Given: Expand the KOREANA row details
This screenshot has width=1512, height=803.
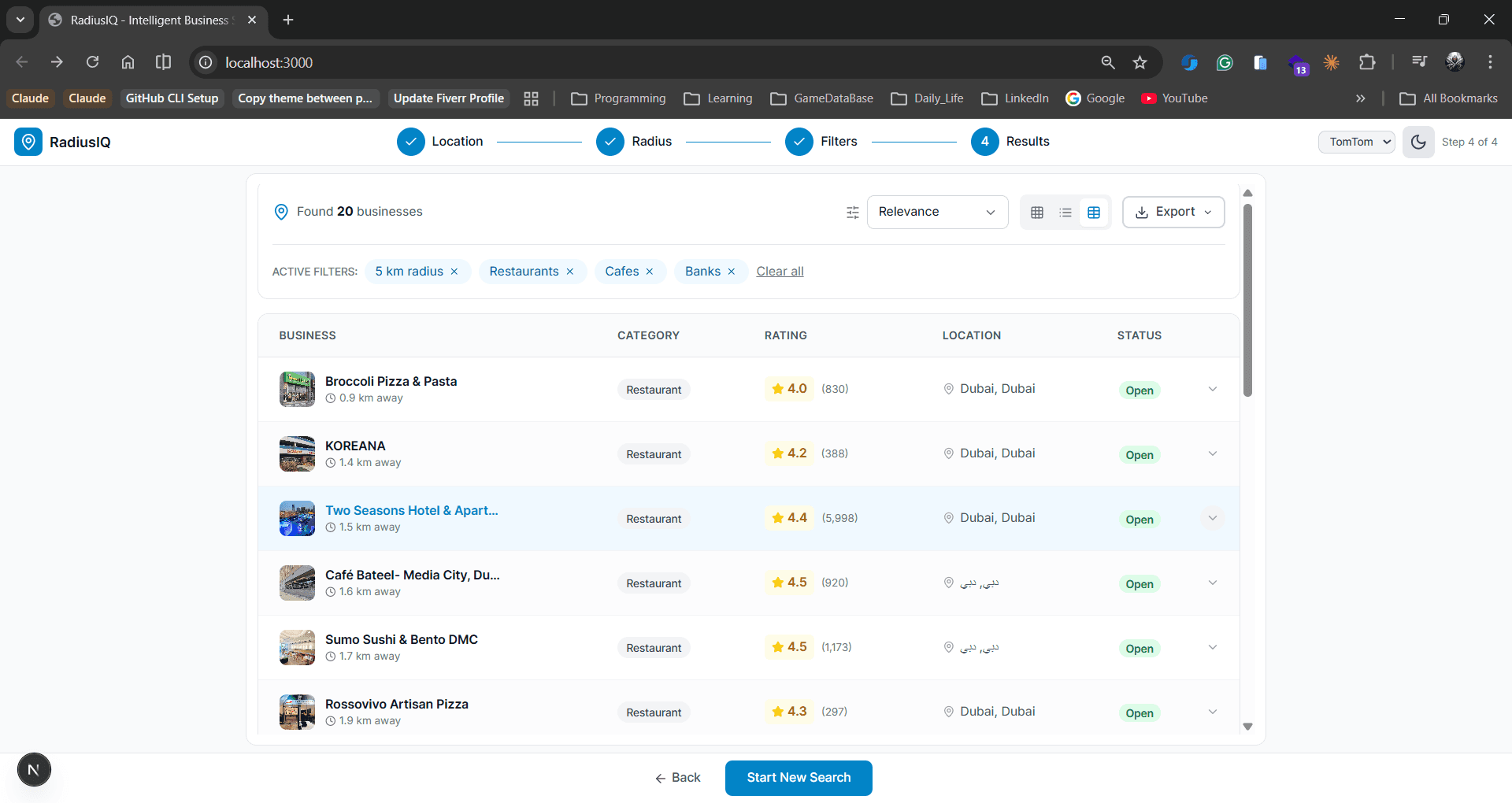Looking at the screenshot, I should 1213,453.
